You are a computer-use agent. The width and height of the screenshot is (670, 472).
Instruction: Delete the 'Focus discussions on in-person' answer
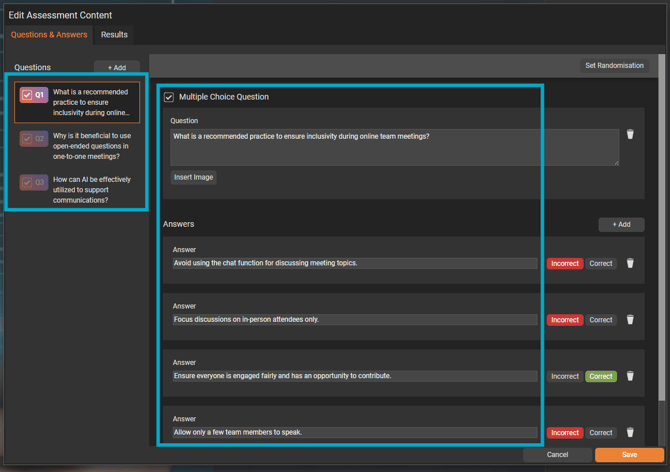(x=630, y=320)
